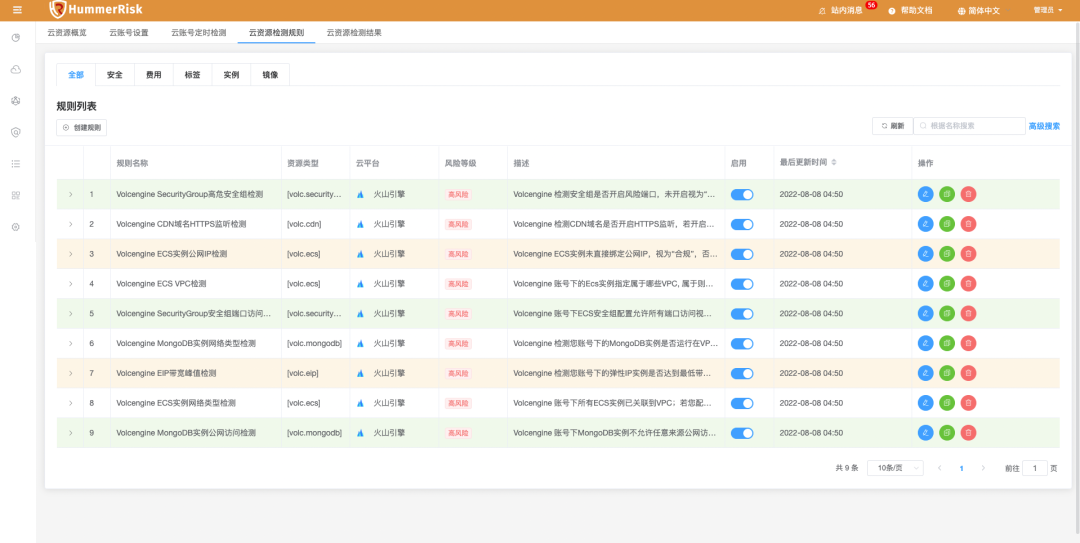Open the cloud sidebar icon
Screen dimensions: 1080x543
click(16, 69)
